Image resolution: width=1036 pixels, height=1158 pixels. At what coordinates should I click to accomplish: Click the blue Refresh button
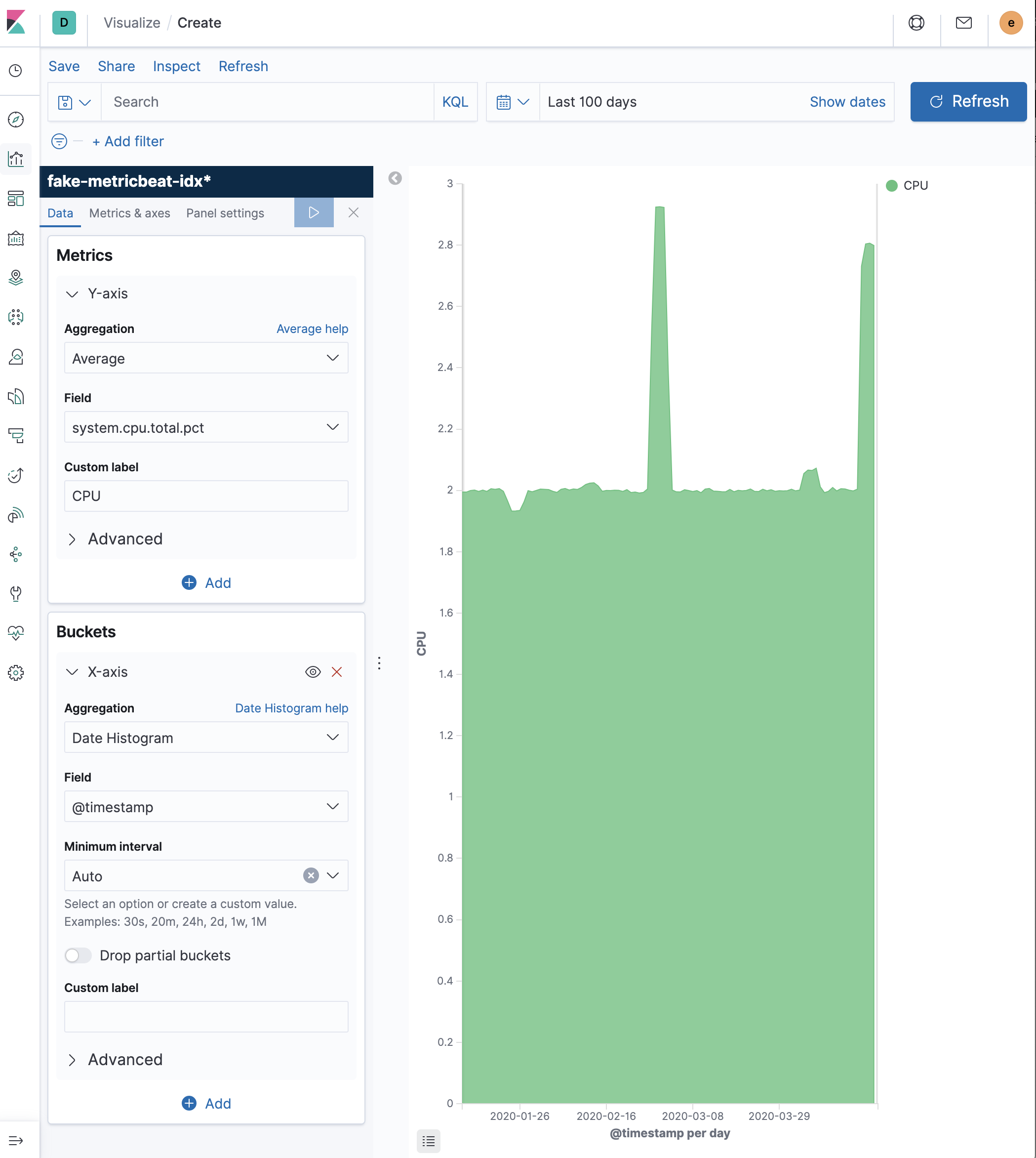point(968,101)
